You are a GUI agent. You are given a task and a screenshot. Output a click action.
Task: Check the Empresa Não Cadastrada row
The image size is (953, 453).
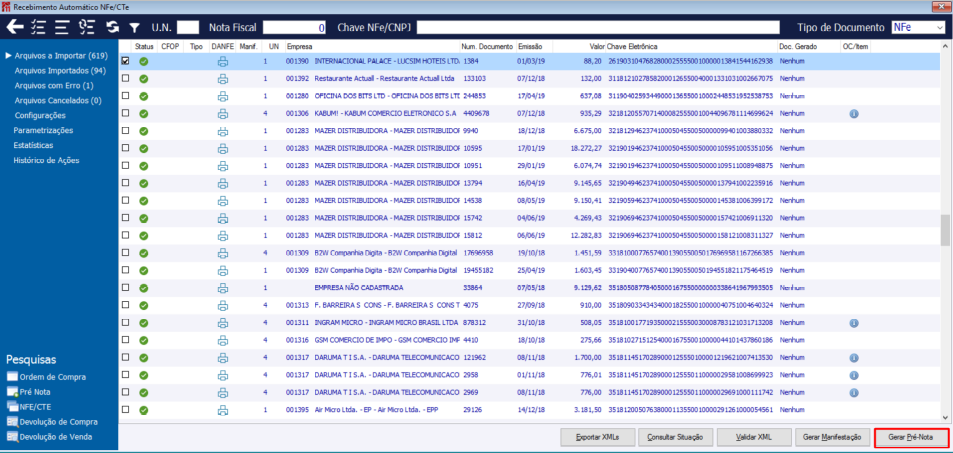[x=126, y=288]
